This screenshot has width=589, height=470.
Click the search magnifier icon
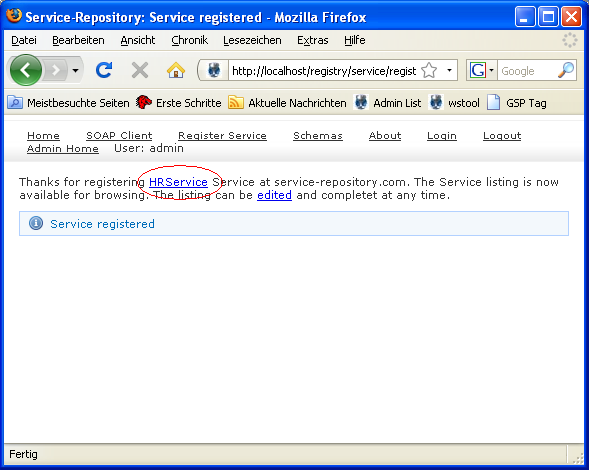[566, 70]
